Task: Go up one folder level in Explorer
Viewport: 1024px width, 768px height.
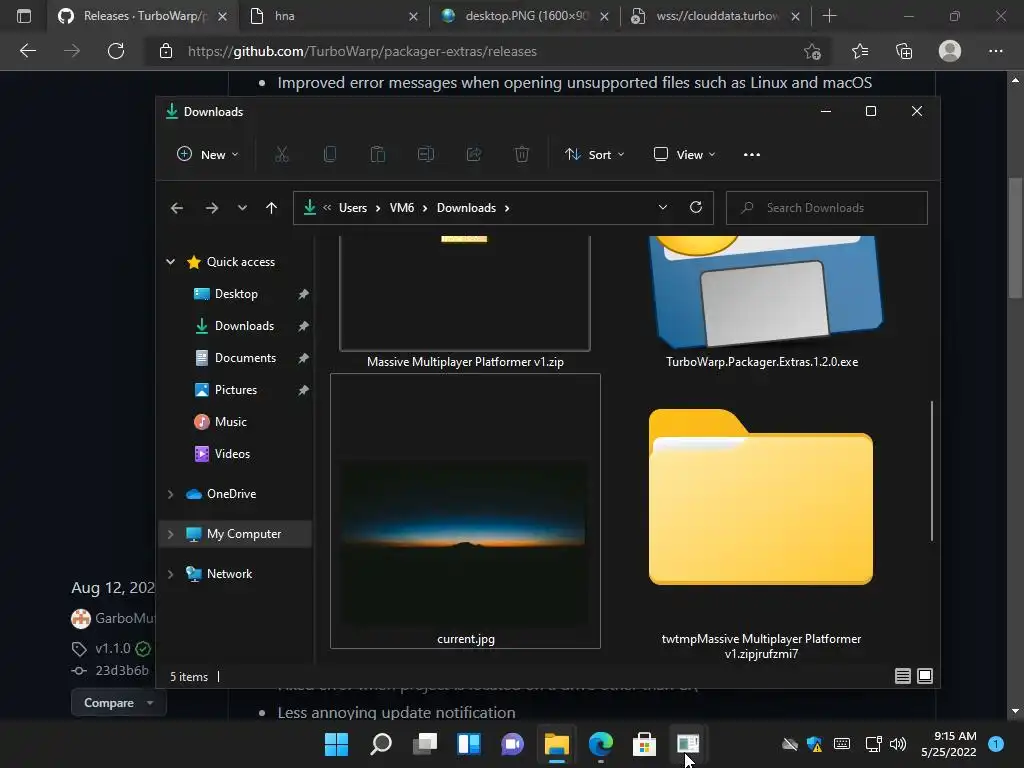Action: pyautogui.click(x=272, y=208)
